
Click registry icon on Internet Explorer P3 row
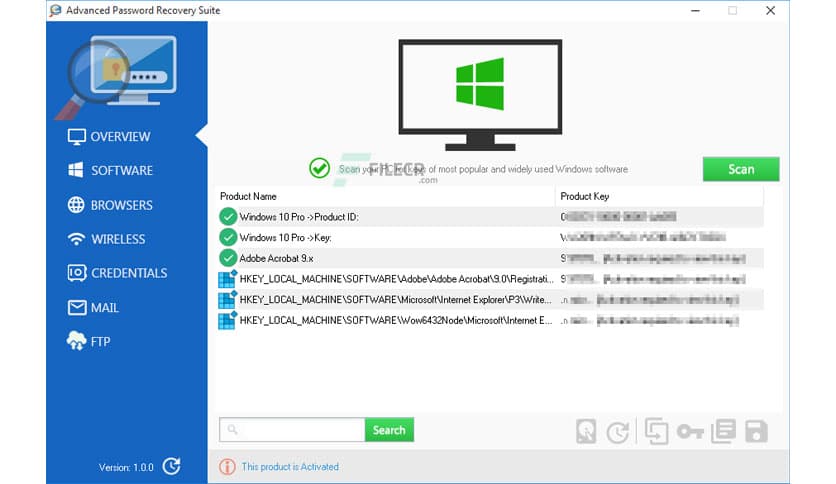(227, 300)
